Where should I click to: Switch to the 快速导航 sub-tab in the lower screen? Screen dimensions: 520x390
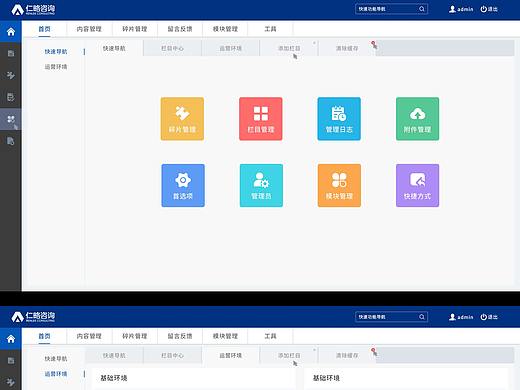(114, 356)
